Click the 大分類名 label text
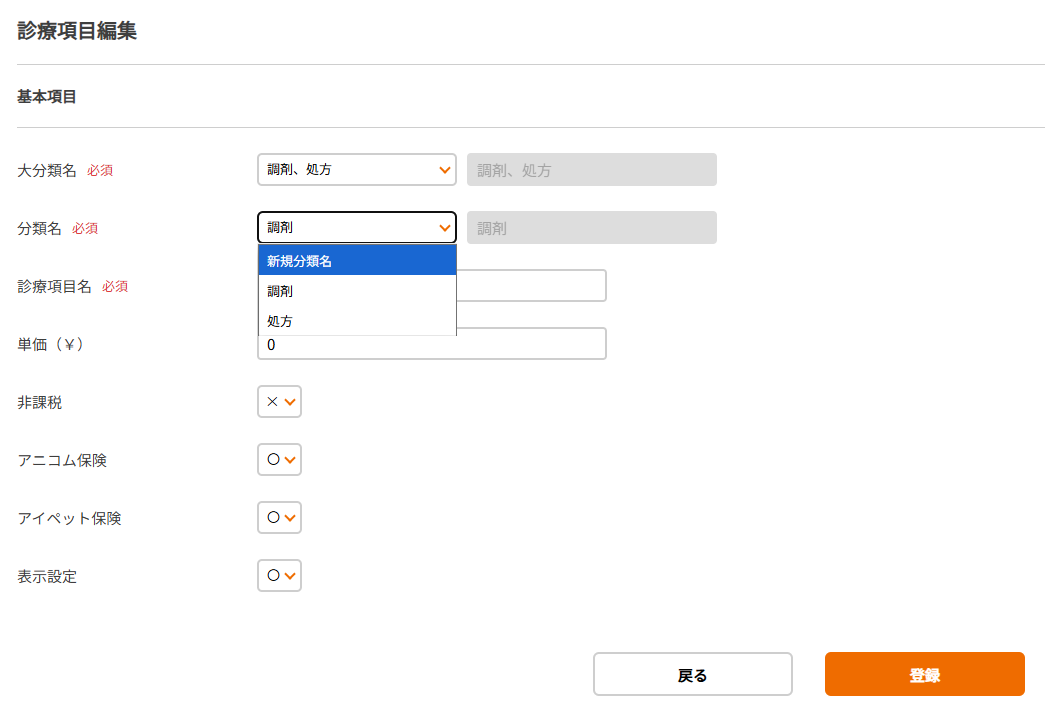Image resolution: width=1045 pixels, height=724 pixels. click(47, 170)
